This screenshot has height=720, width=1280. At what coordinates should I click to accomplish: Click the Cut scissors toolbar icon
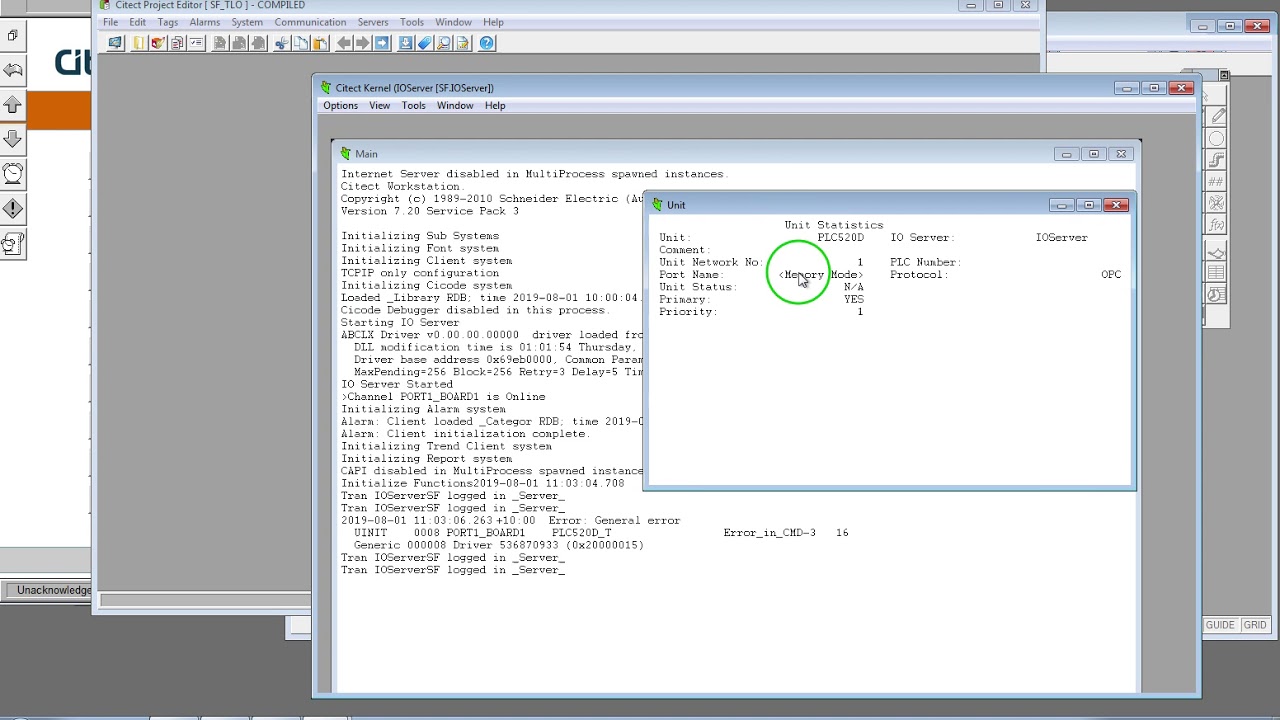282,43
